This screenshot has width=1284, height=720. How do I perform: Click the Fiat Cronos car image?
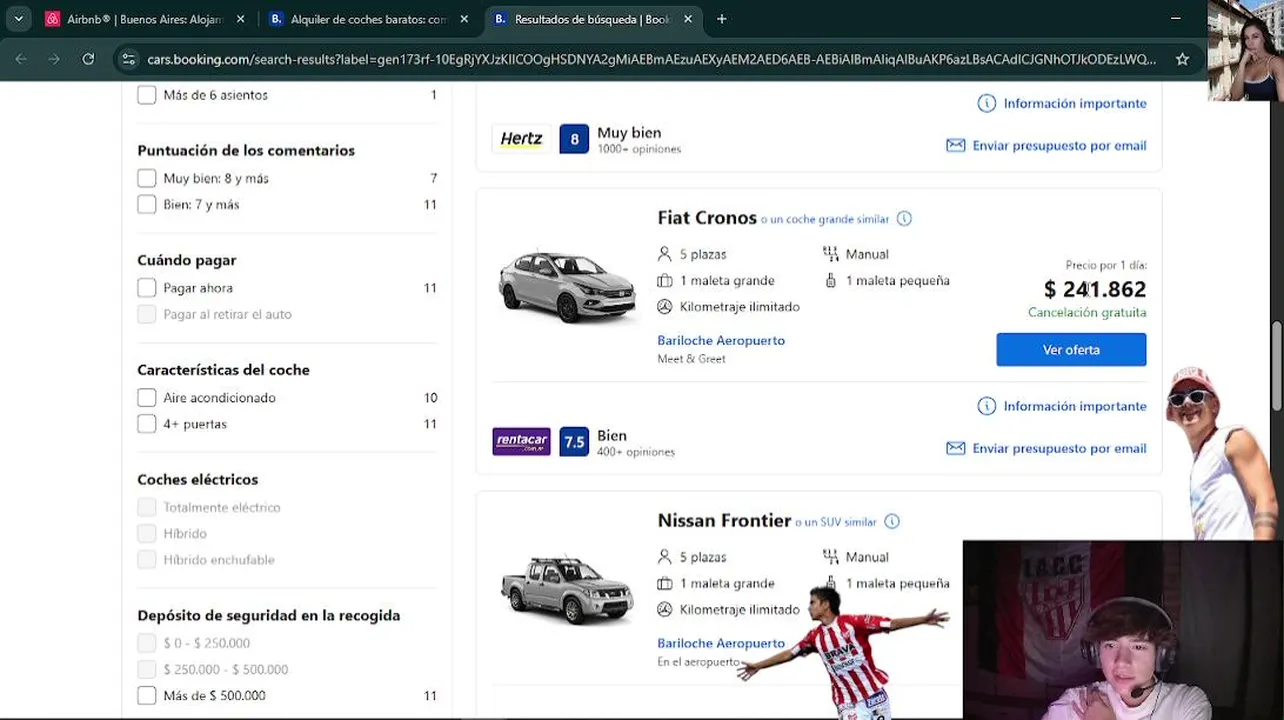point(567,287)
